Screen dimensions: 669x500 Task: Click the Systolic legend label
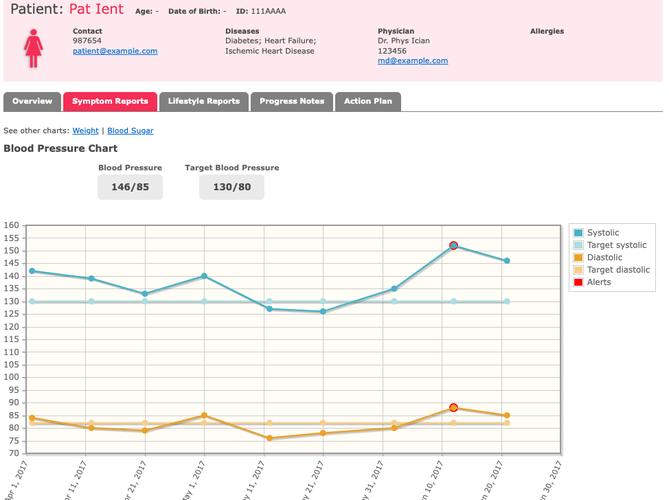coord(603,233)
